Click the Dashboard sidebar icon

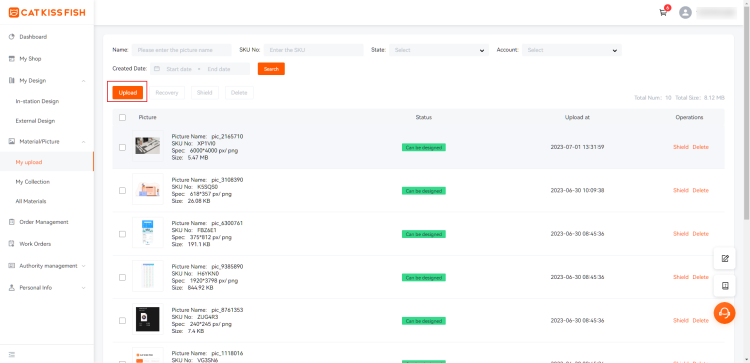coord(12,37)
